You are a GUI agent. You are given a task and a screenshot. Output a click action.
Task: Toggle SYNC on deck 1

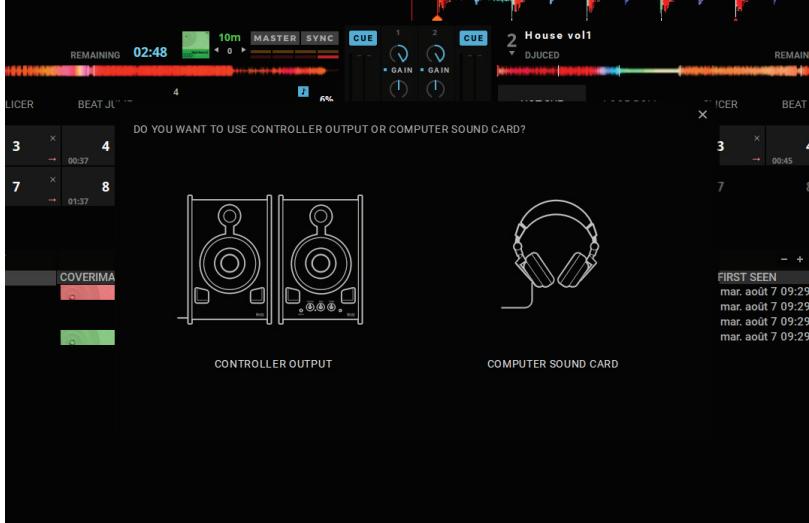[x=319, y=38]
